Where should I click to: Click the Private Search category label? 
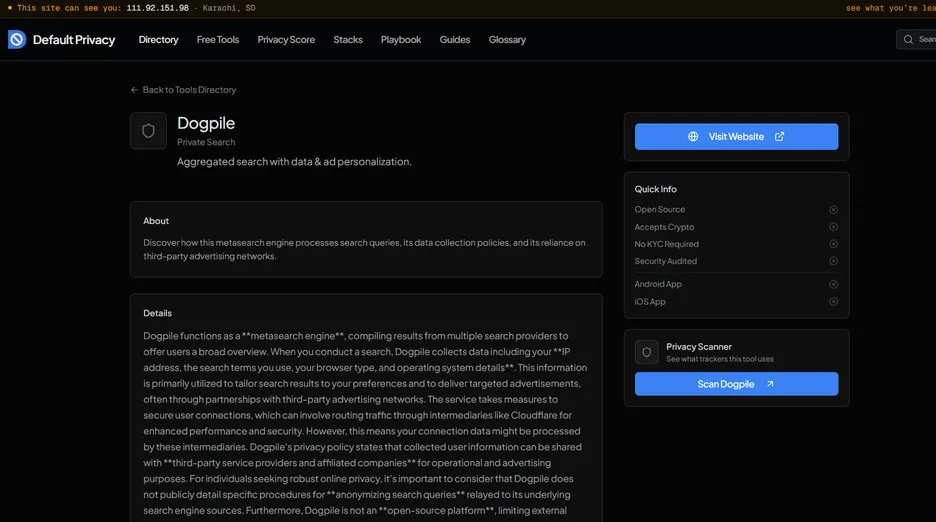point(206,142)
